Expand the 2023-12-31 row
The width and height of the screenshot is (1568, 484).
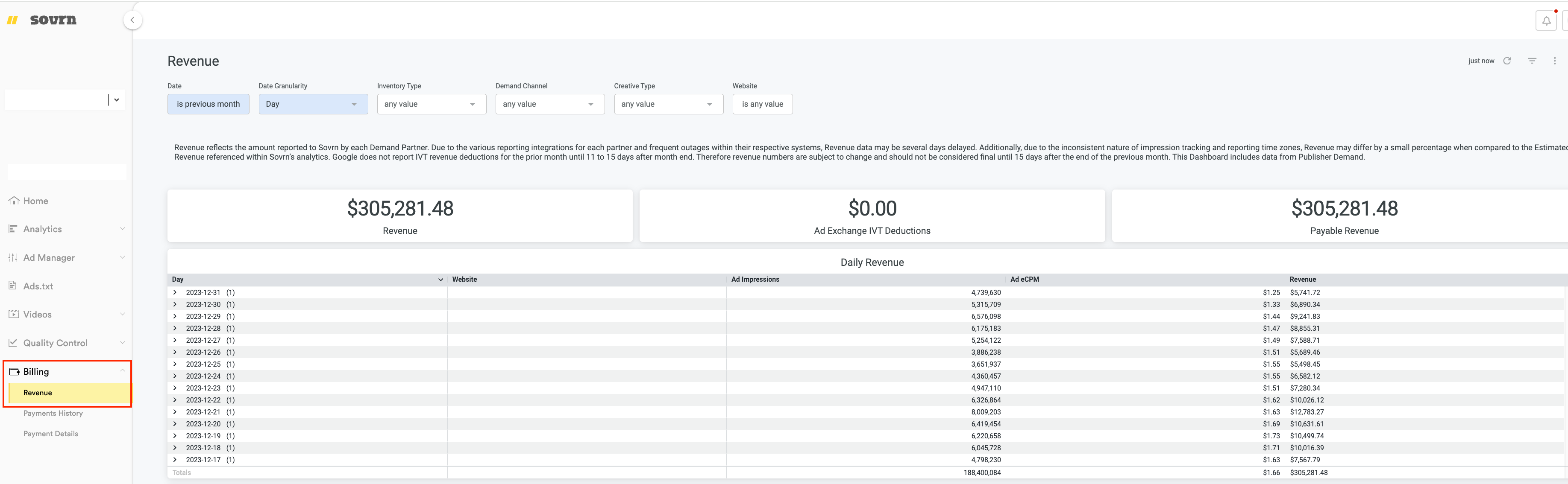(175, 292)
